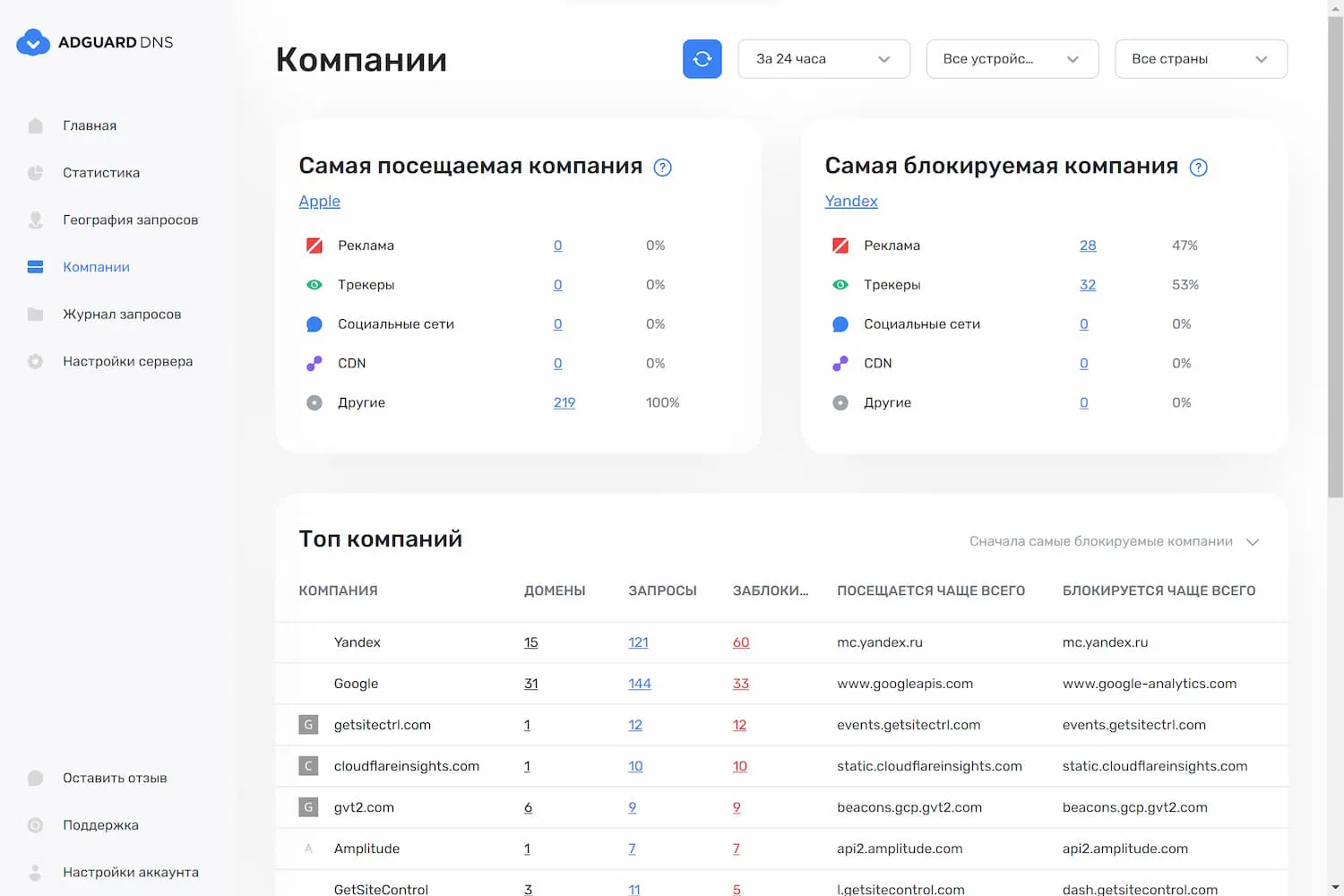The height and width of the screenshot is (896, 1344).
Task: Click the География запросов pin icon
Action: [35, 220]
